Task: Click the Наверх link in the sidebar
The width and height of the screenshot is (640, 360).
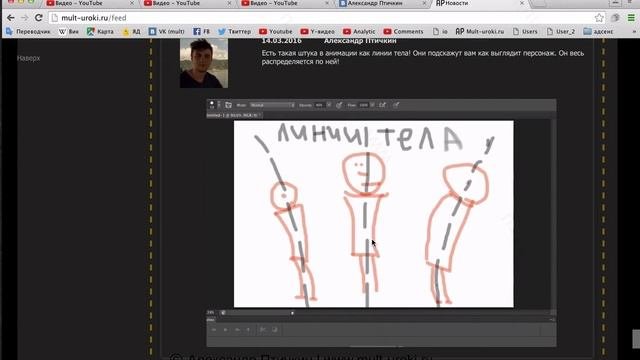Action: point(29,58)
